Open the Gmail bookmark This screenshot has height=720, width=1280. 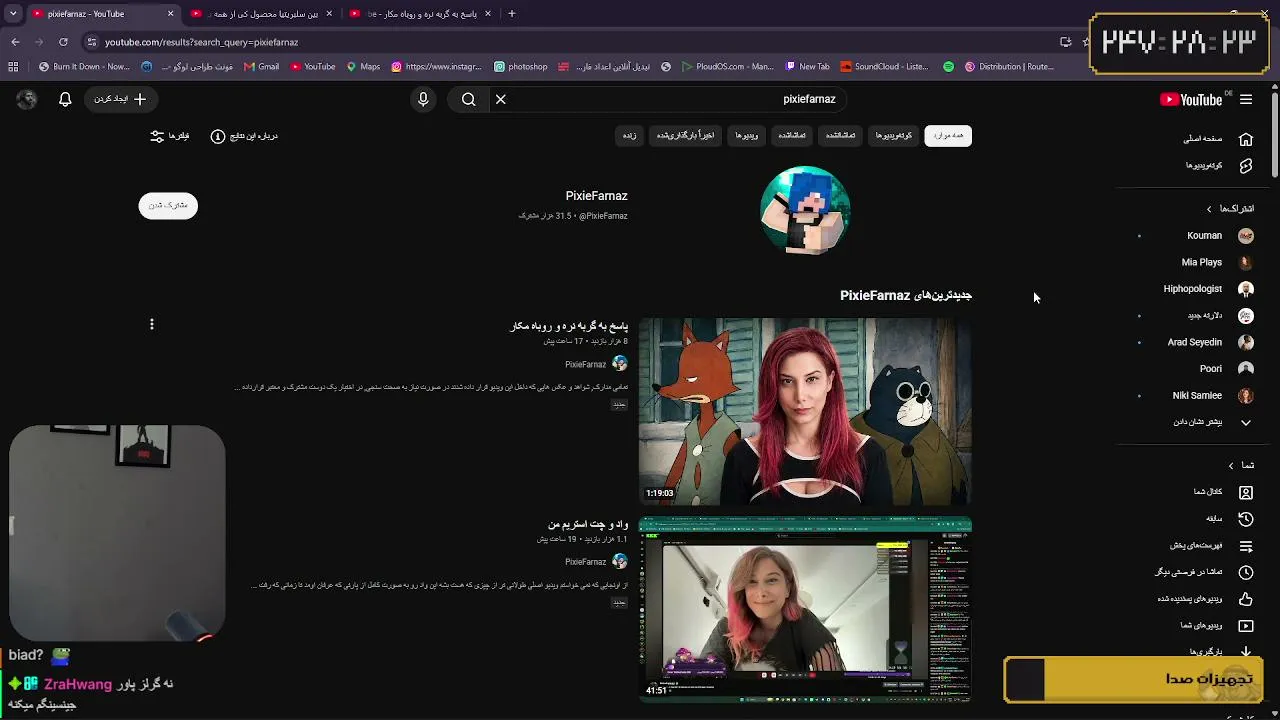click(261, 67)
